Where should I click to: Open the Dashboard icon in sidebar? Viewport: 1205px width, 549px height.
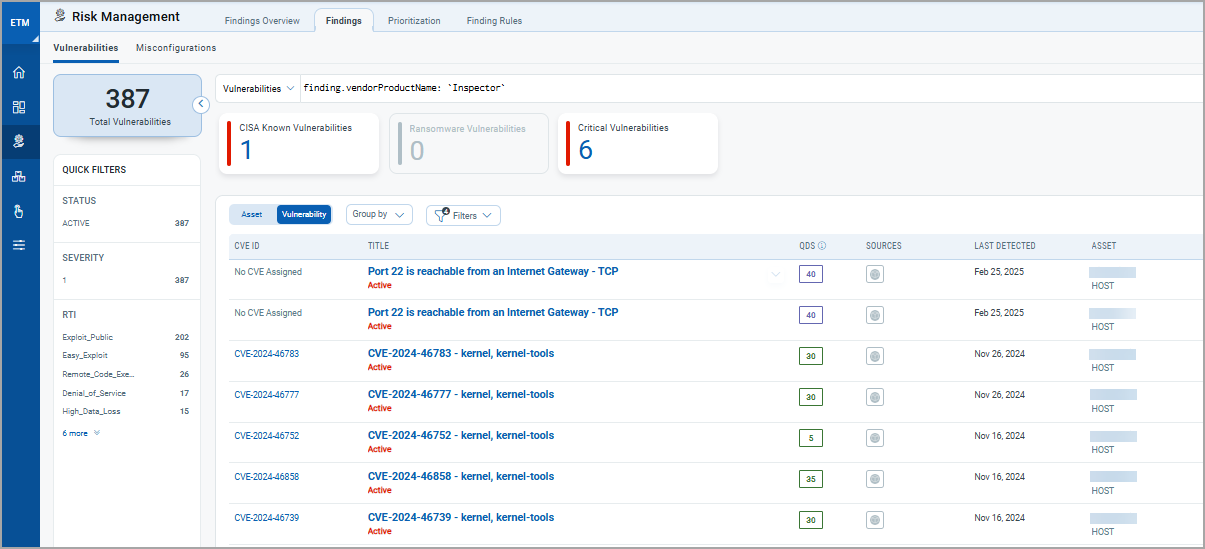[x=19, y=107]
